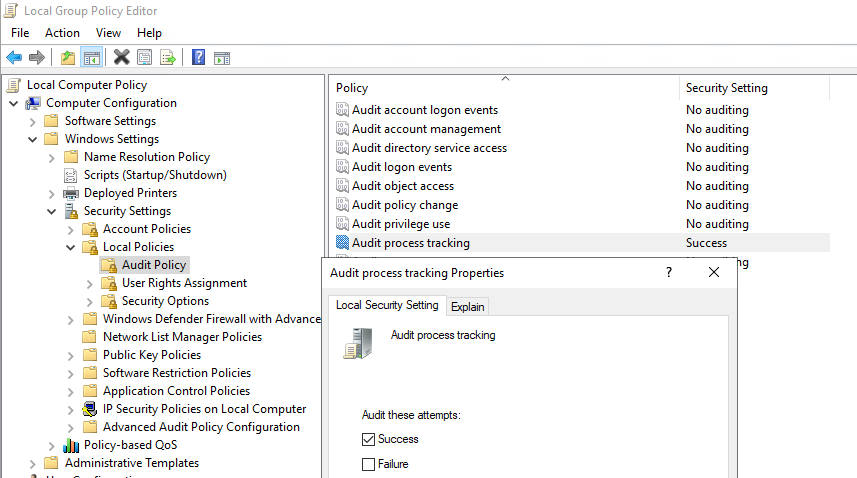Viewport: 857px width, 478px height.
Task: Click icon beside Audit account management
Action: click(x=342, y=129)
